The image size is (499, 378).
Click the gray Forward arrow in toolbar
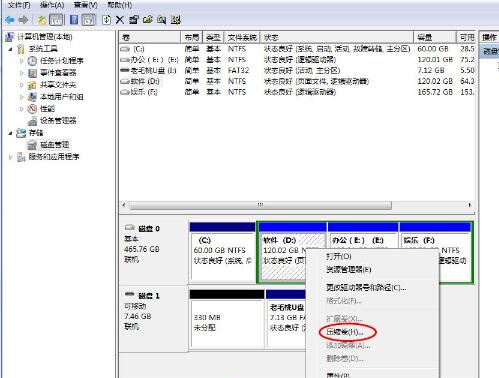point(23,20)
